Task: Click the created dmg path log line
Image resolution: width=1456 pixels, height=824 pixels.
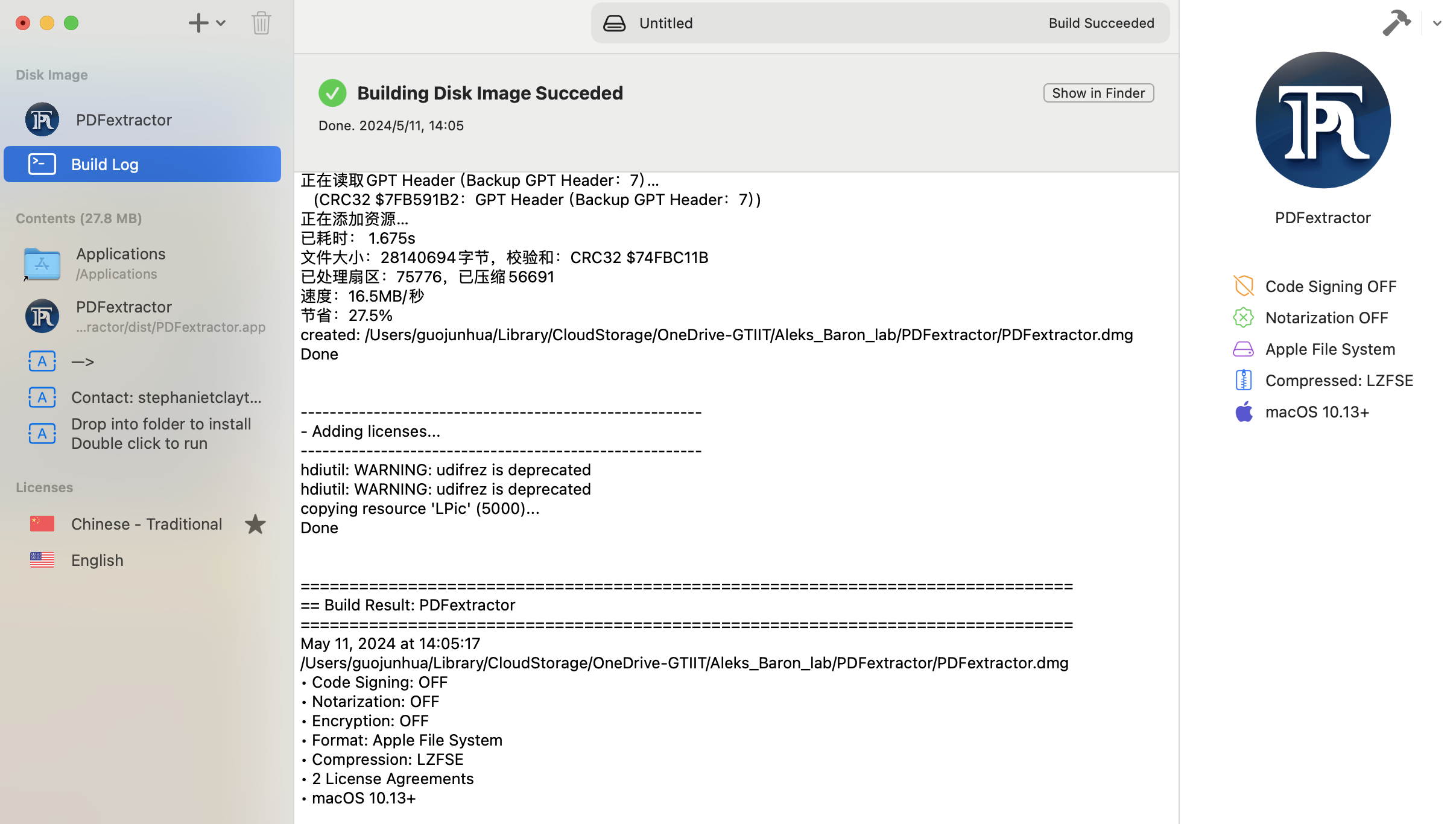Action: (x=717, y=335)
